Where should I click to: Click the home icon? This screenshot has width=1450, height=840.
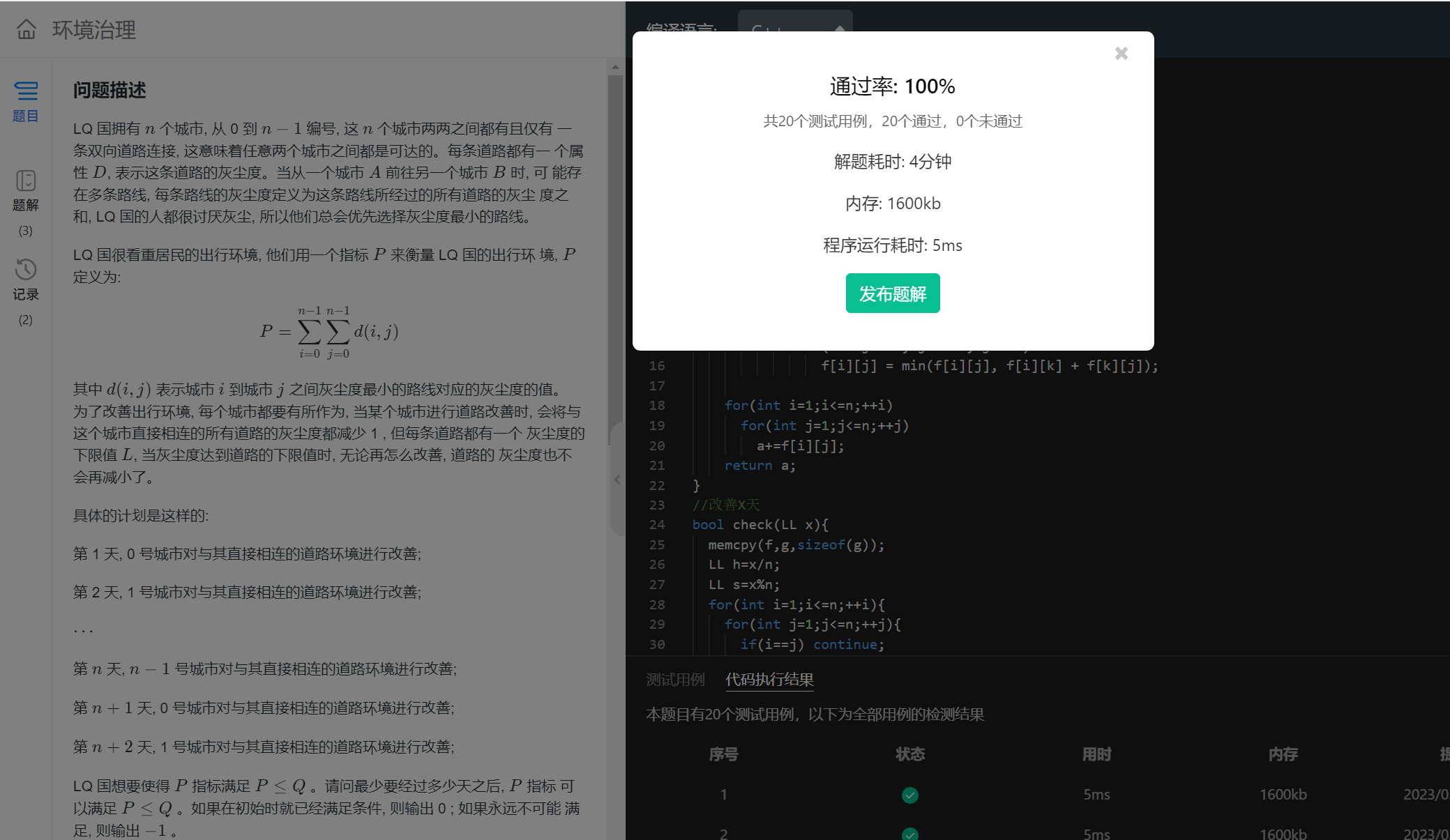coord(27,29)
